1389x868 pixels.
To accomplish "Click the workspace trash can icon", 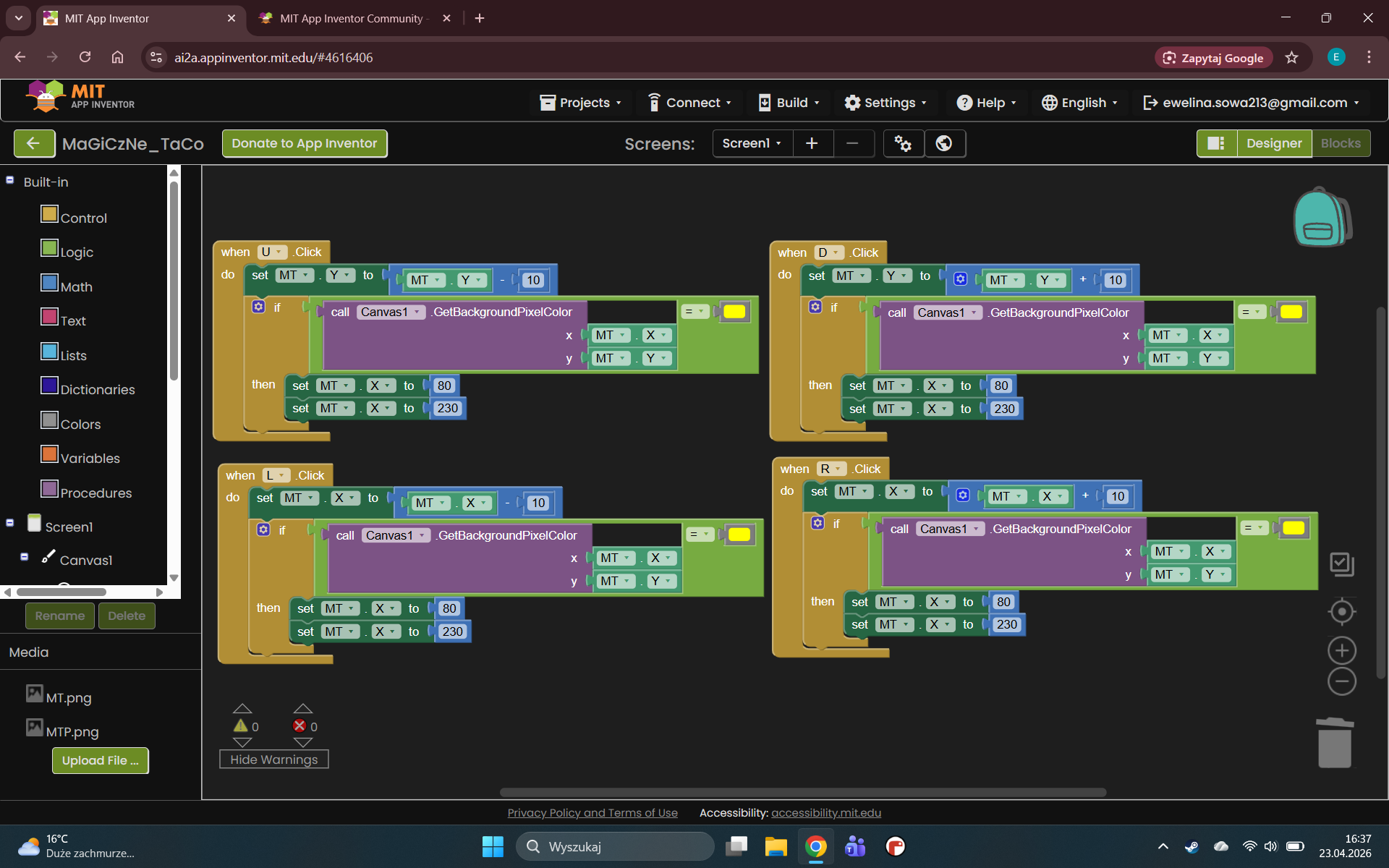I will pos(1334,743).
